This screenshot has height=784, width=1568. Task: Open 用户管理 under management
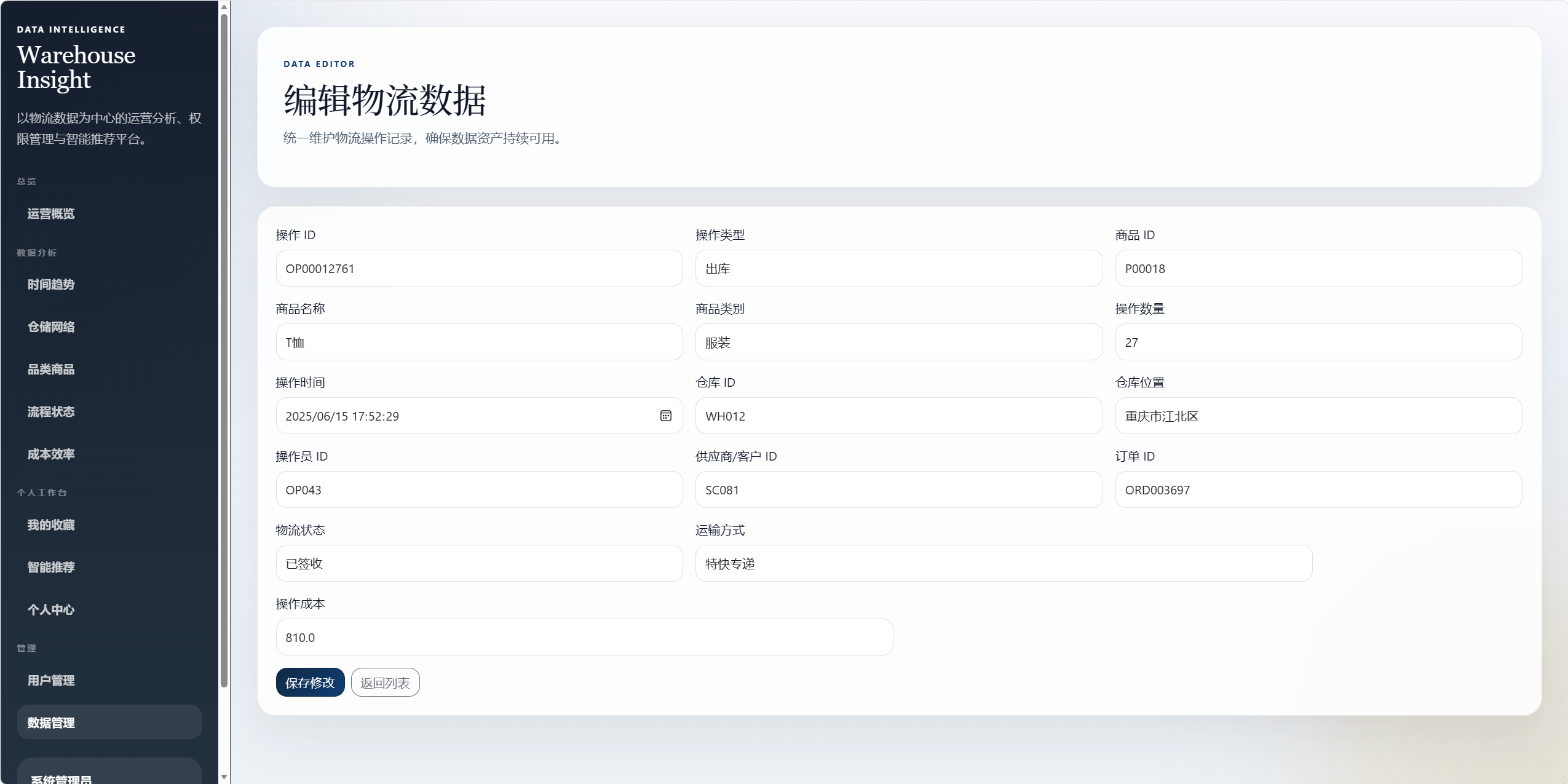[51, 680]
